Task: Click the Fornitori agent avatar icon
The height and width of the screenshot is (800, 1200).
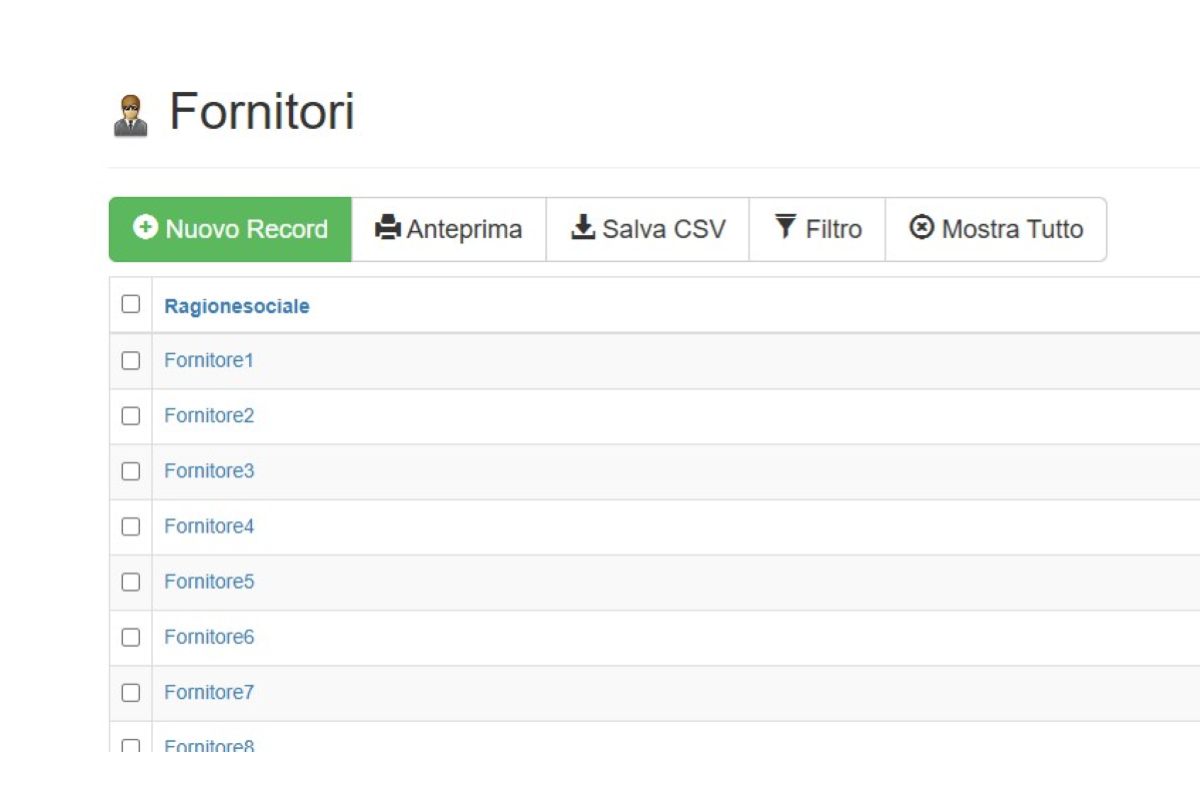Action: (x=130, y=115)
